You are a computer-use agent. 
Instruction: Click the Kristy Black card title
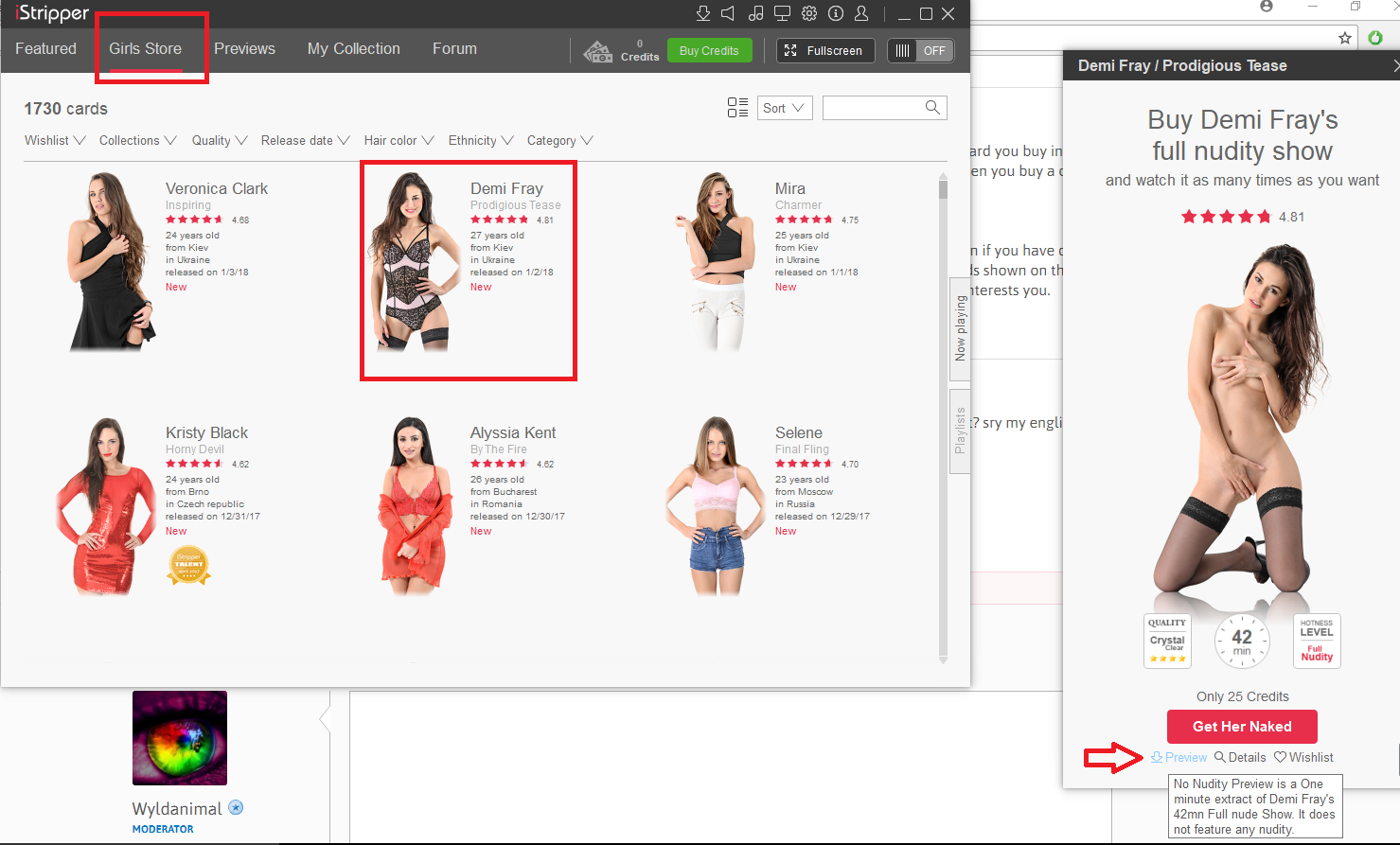206,432
